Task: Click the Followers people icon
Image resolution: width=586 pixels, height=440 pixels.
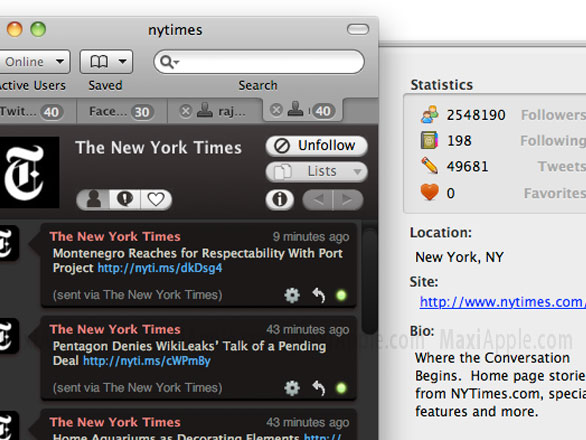Action: (x=429, y=115)
